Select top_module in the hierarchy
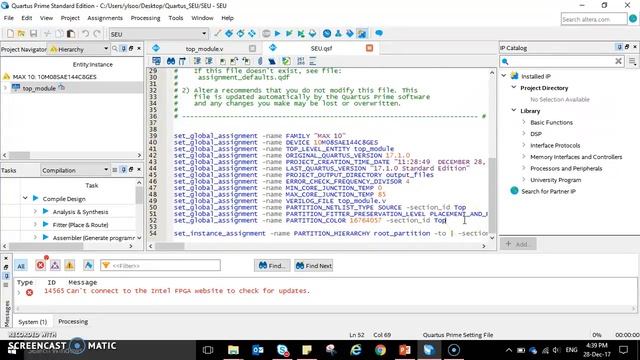Viewport: 640px width, 360px height. pyautogui.click(x=39, y=88)
